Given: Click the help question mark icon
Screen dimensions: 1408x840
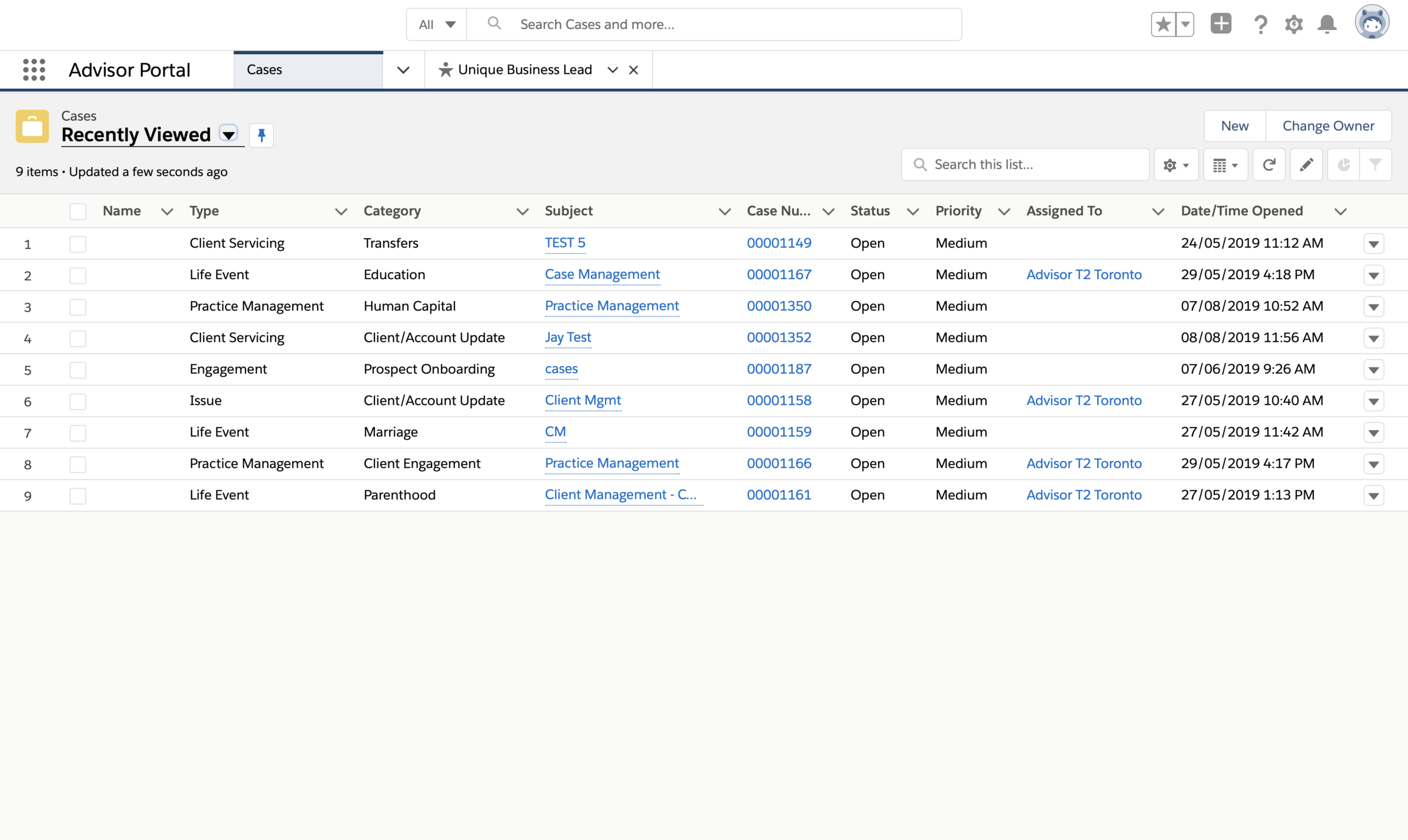Looking at the screenshot, I should [x=1260, y=24].
